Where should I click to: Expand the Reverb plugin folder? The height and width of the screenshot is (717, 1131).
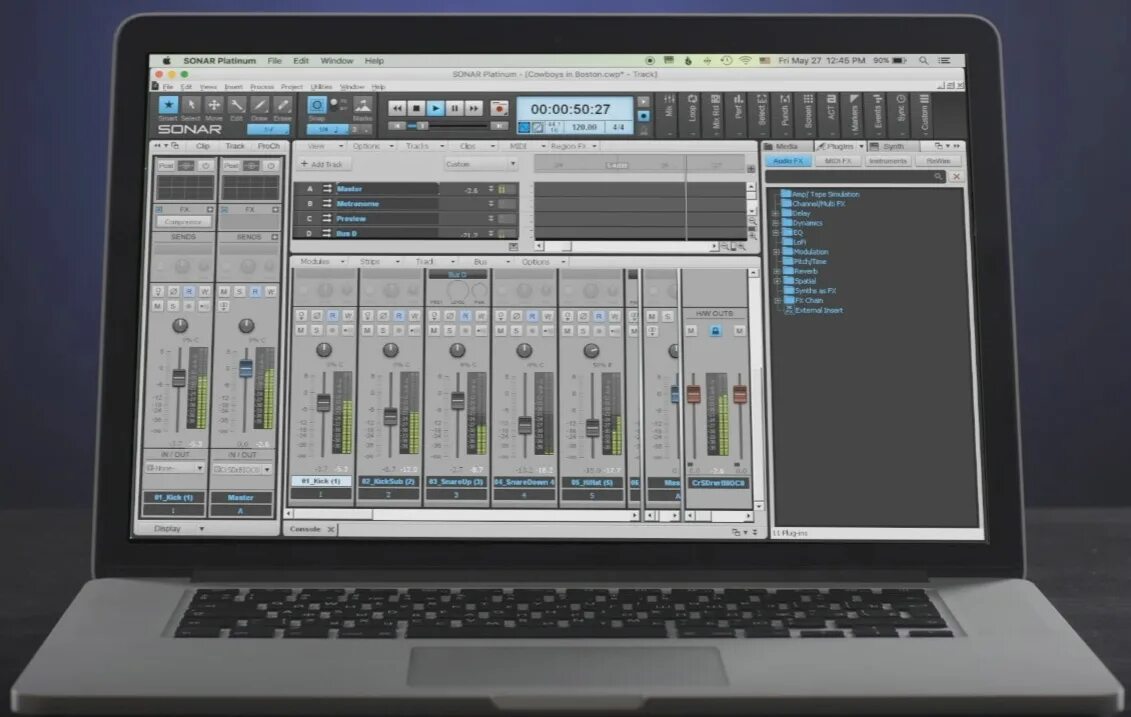click(x=775, y=271)
